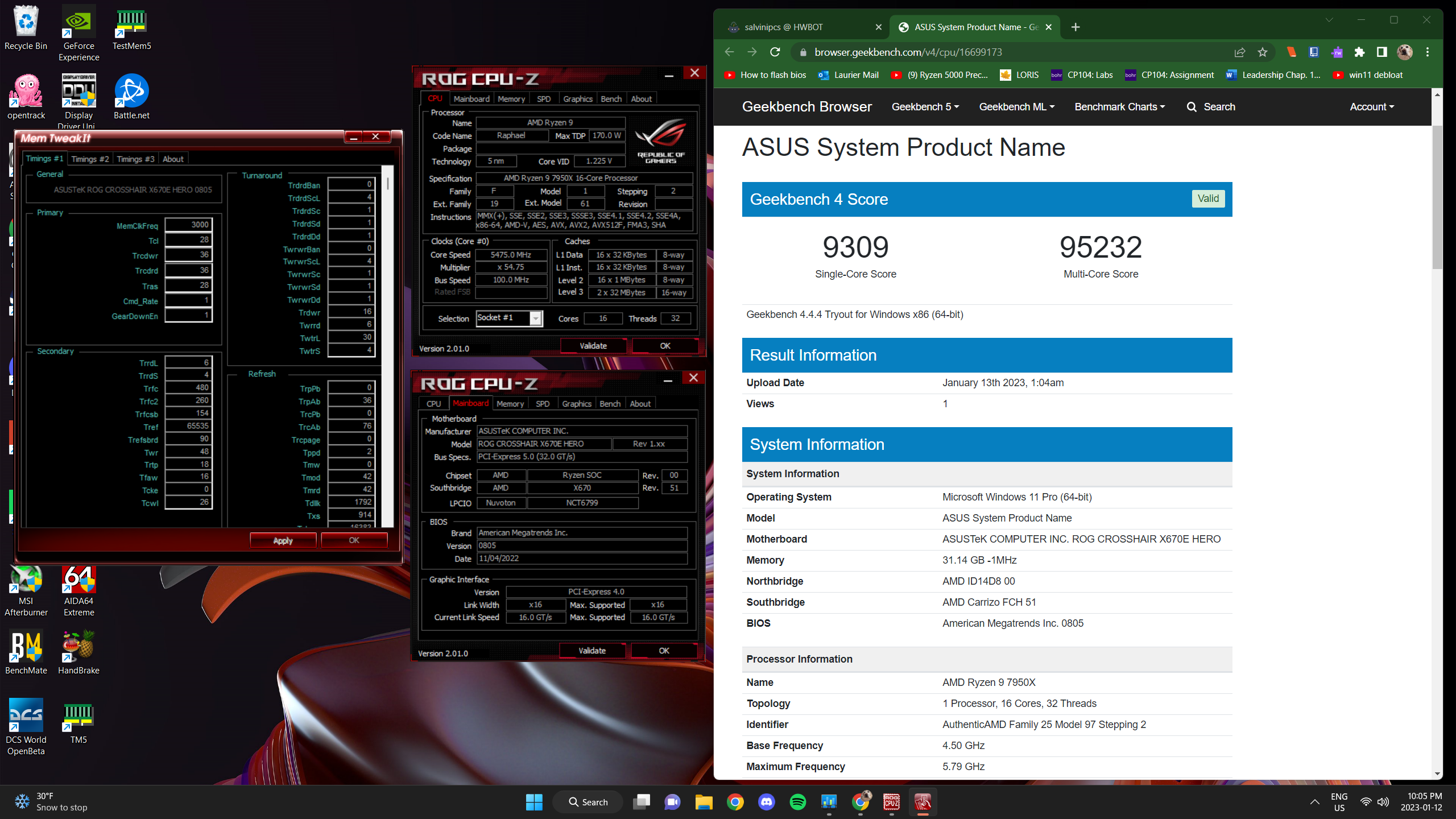1456x819 pixels.
Task: Open MSI Afterburner desktop icon
Action: 26,591
